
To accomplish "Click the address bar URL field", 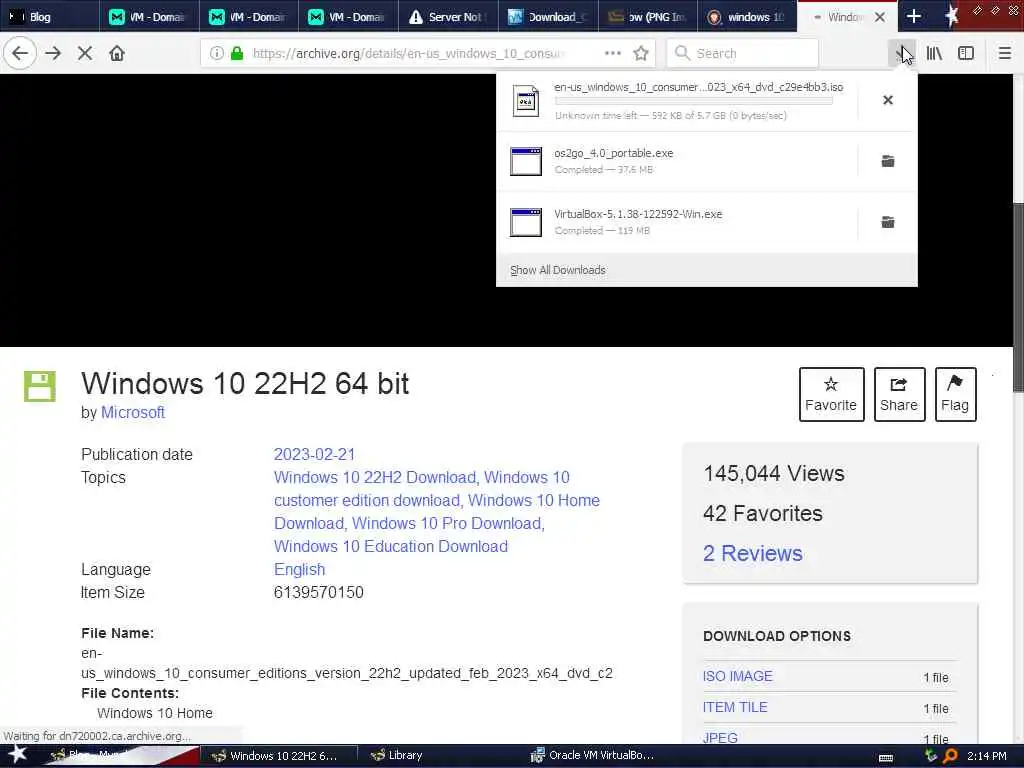I will 408,54.
